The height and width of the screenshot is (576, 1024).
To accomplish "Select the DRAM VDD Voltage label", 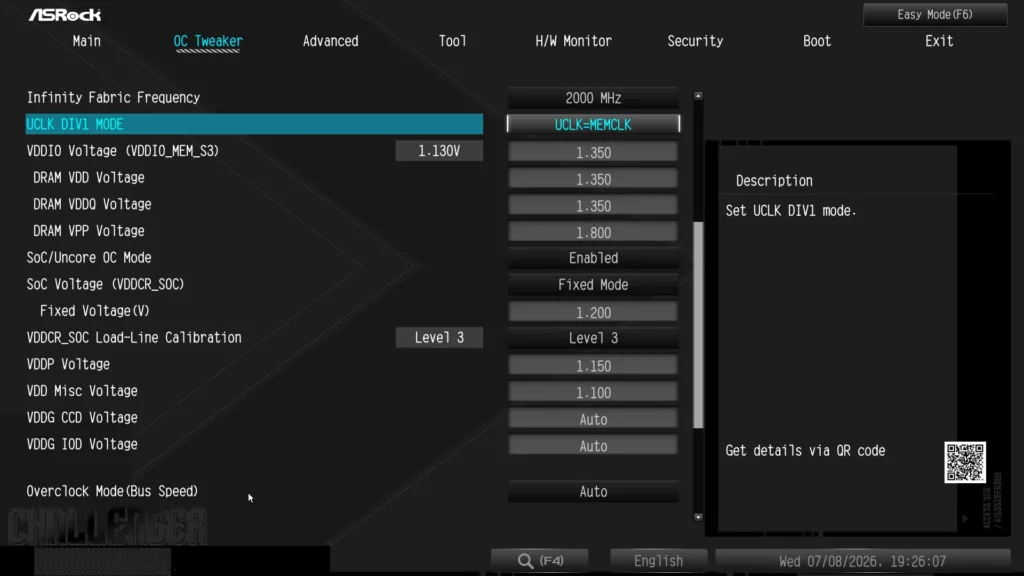I will pyautogui.click(x=89, y=178).
